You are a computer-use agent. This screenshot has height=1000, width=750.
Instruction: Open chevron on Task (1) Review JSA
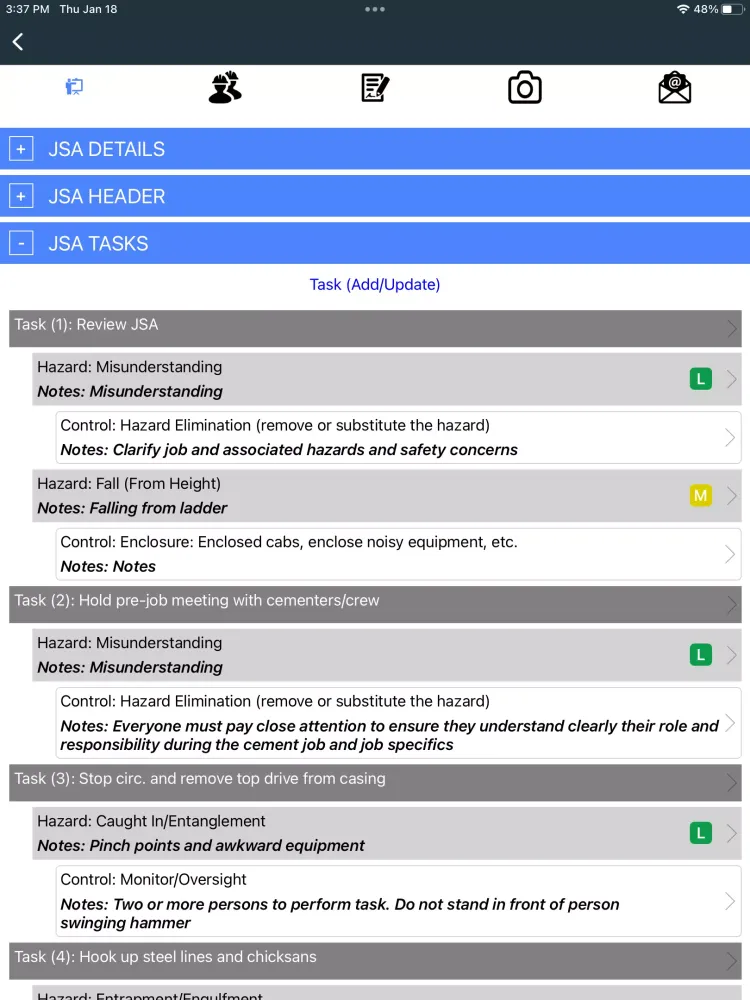(x=732, y=328)
